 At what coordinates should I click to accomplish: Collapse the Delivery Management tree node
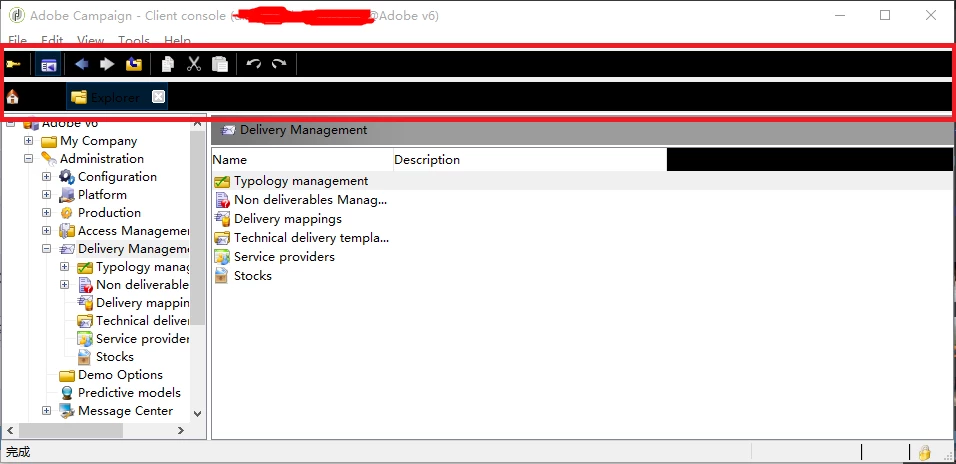click(46, 249)
